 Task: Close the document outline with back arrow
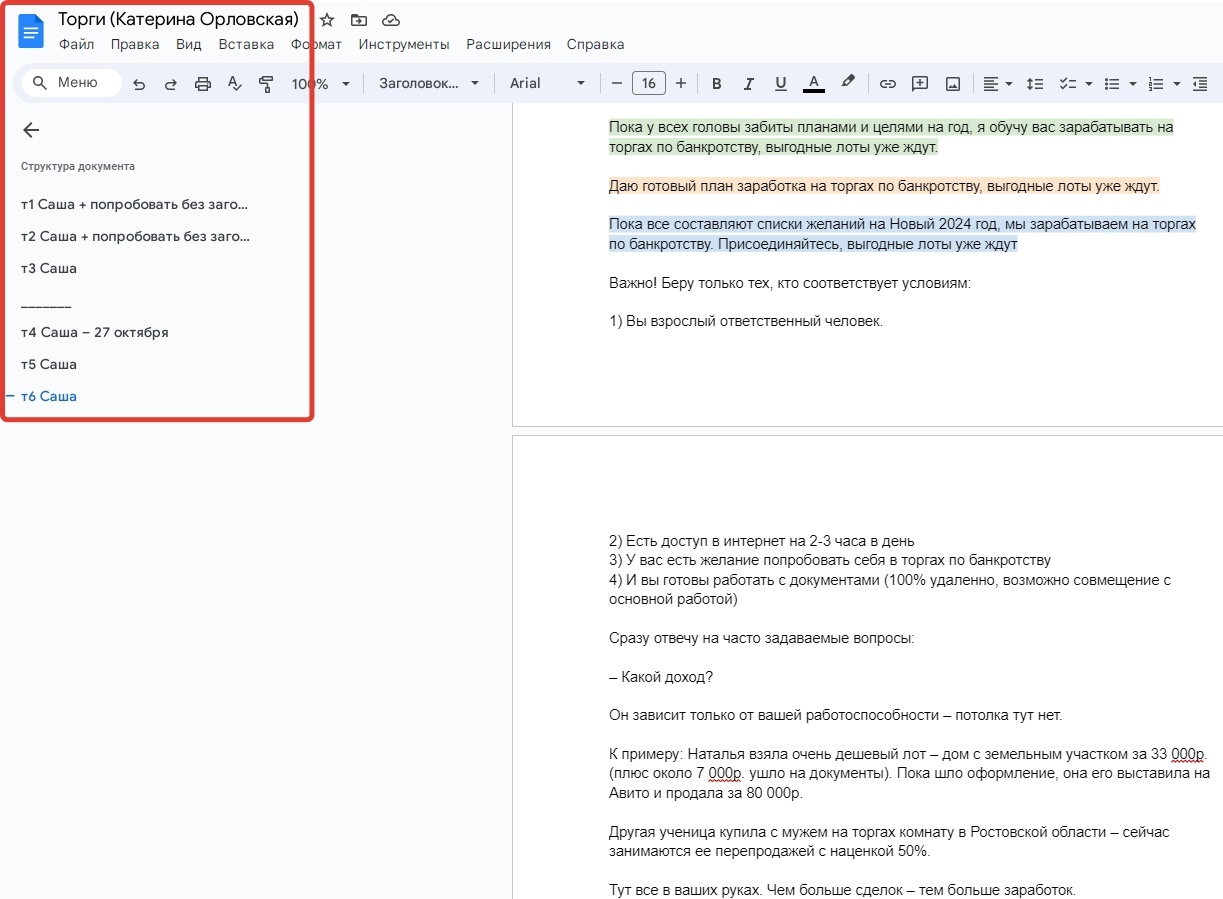click(31, 130)
